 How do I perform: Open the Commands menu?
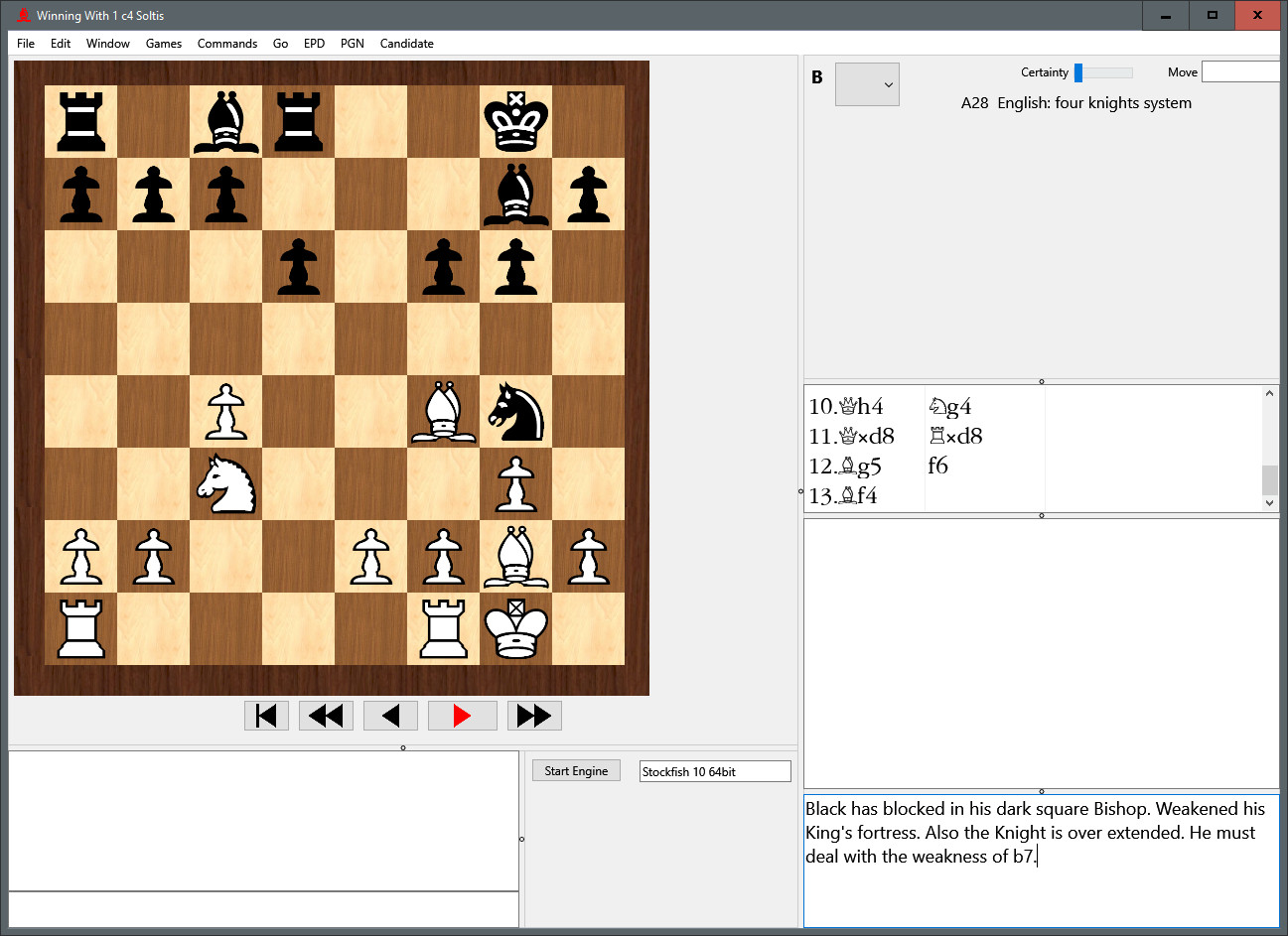point(227,43)
